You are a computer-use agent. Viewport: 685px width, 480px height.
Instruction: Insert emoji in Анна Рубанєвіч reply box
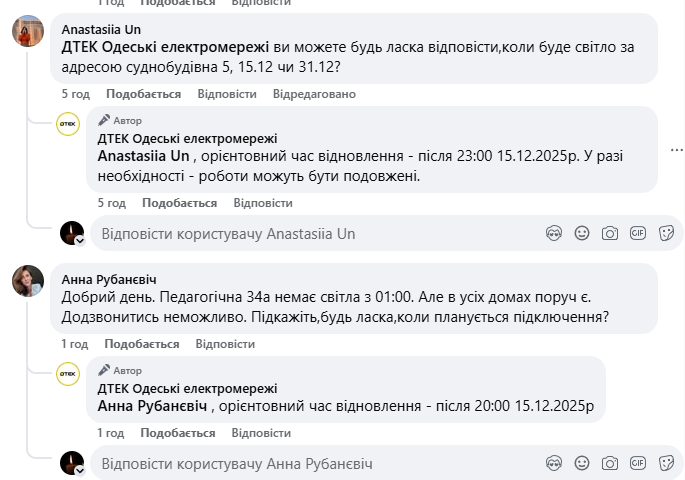click(x=582, y=463)
